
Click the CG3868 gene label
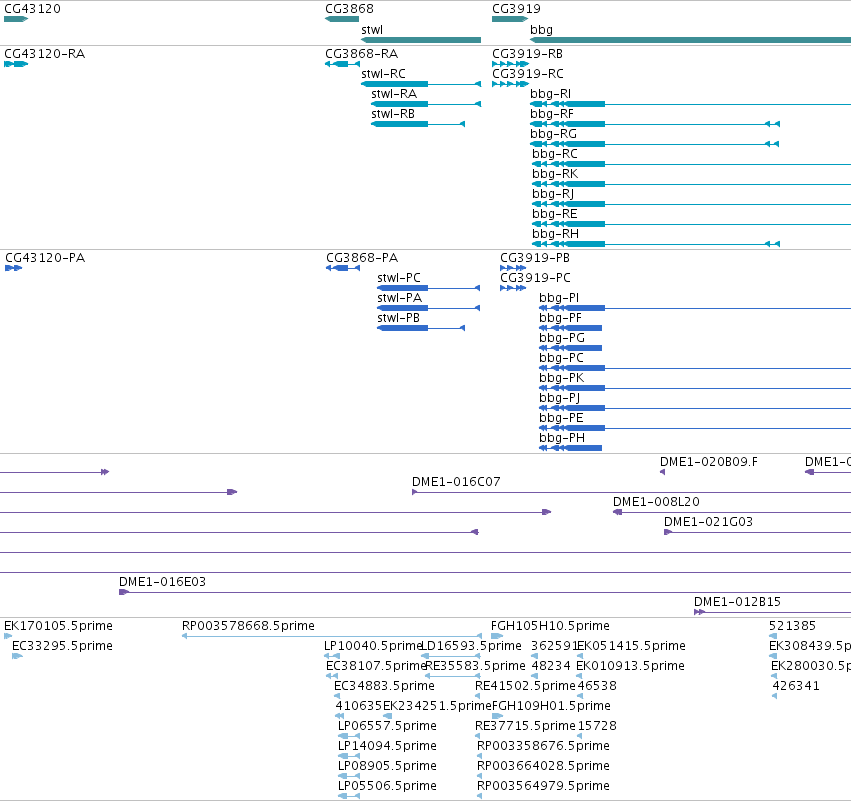pyautogui.click(x=349, y=9)
